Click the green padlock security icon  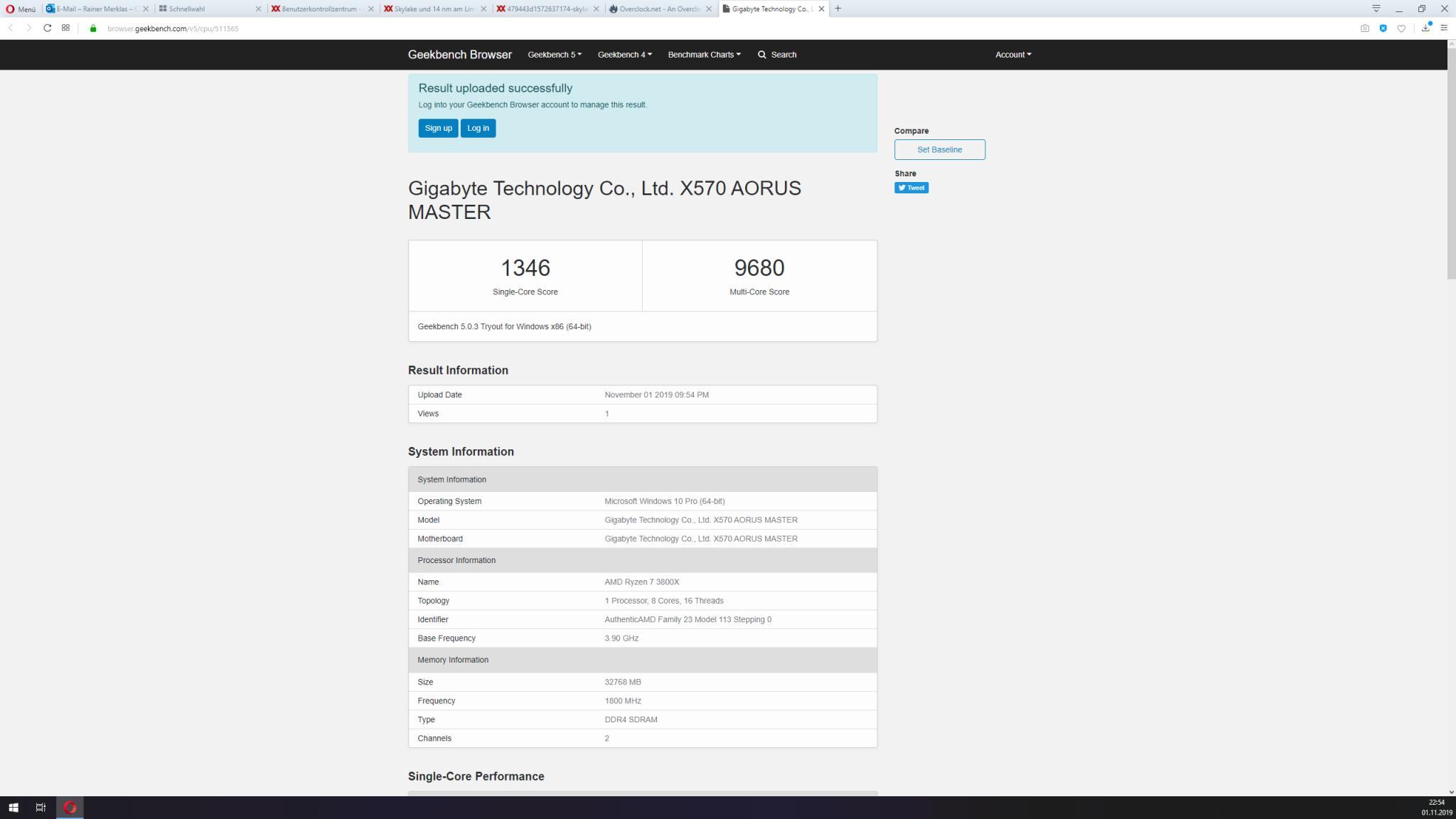pos(92,28)
